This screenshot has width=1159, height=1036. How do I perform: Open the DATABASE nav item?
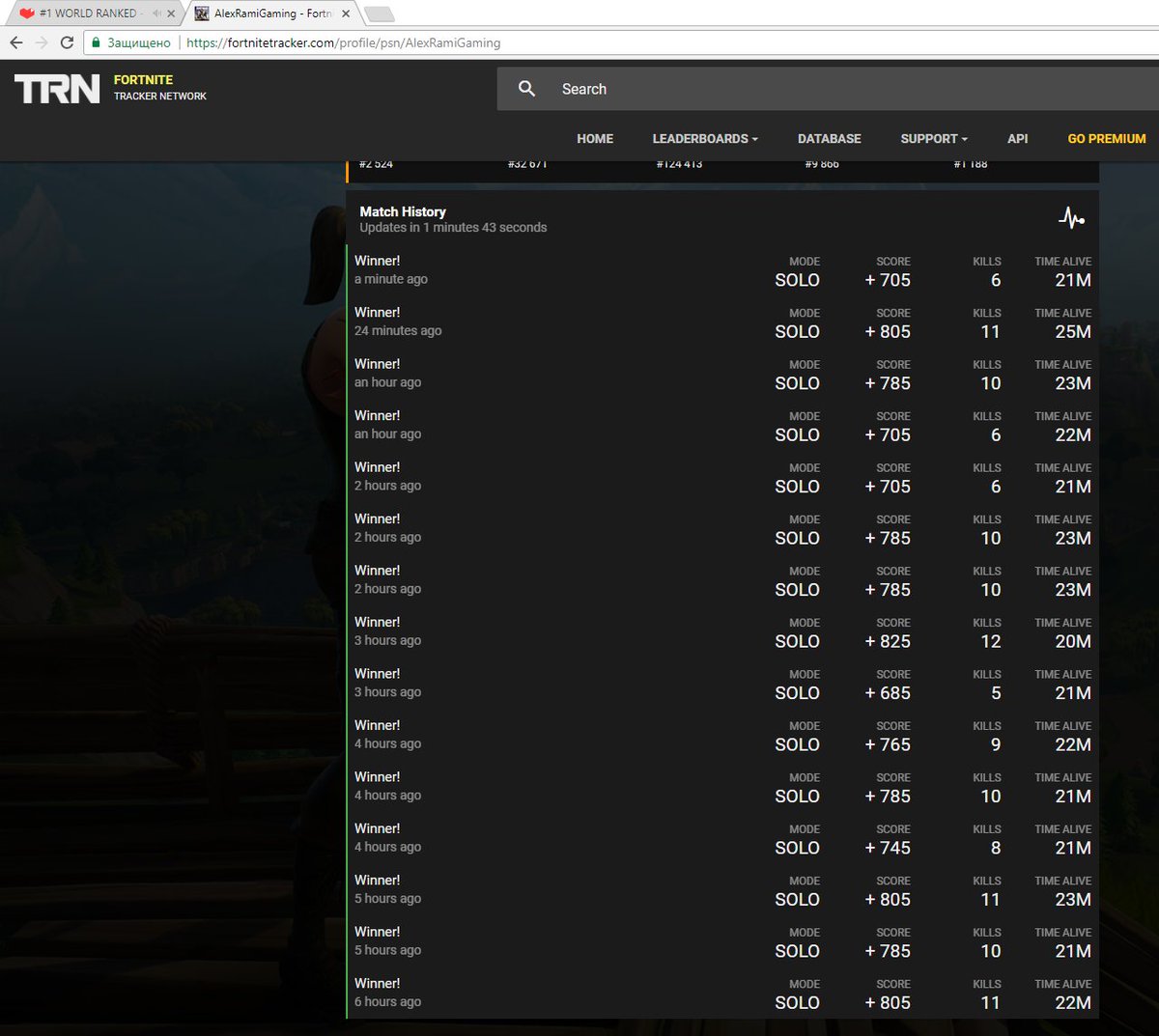830,139
